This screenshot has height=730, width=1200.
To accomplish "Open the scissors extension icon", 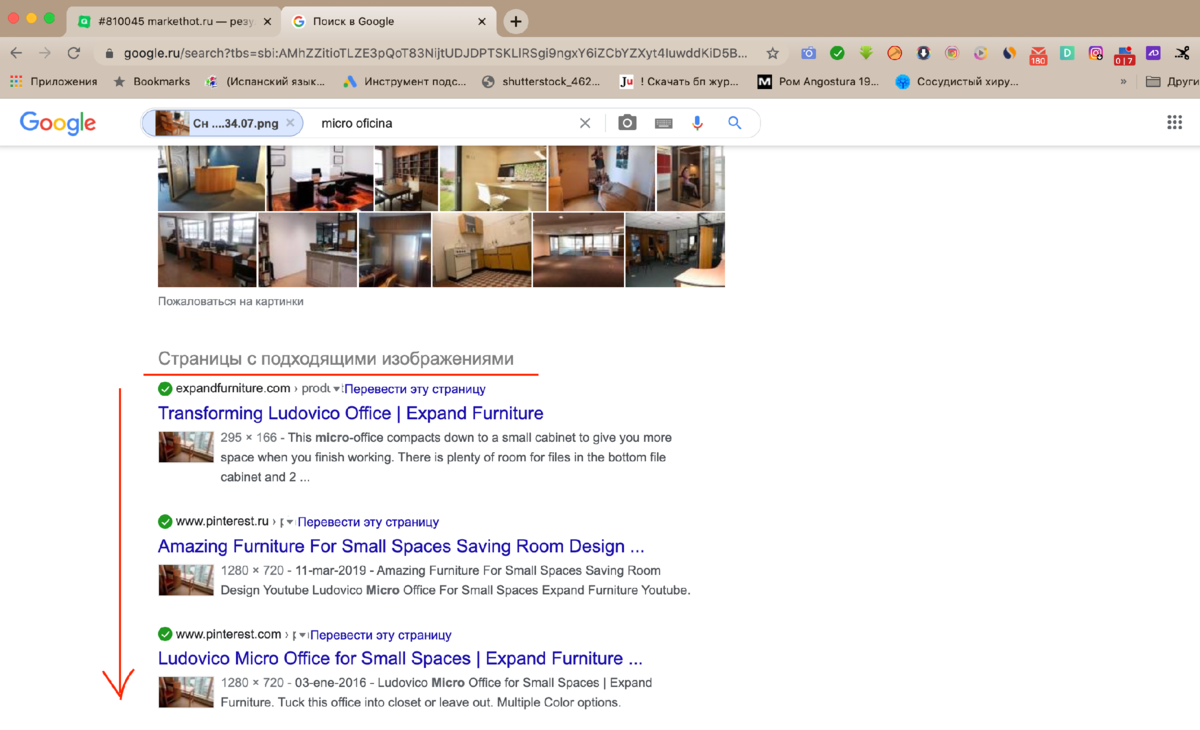I will pos(1182,53).
